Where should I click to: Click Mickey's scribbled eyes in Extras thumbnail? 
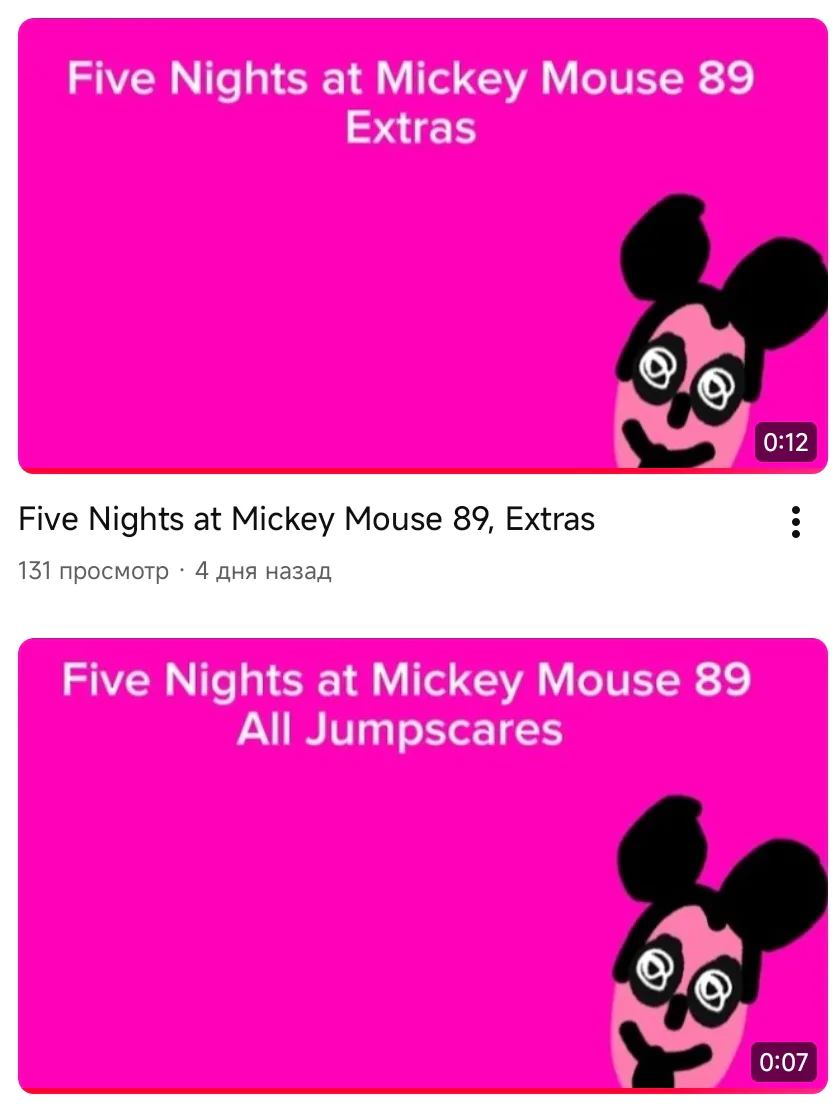click(x=691, y=379)
